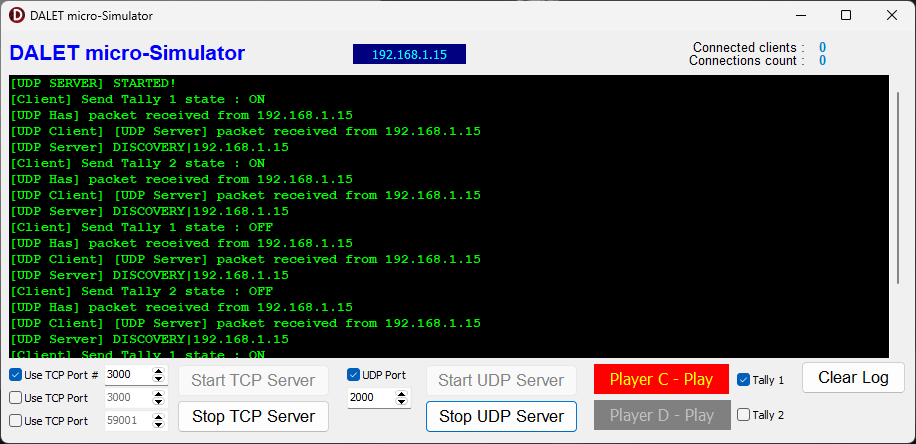Check the Tally 2 checkbox
This screenshot has width=916, height=444.
pos(743,415)
